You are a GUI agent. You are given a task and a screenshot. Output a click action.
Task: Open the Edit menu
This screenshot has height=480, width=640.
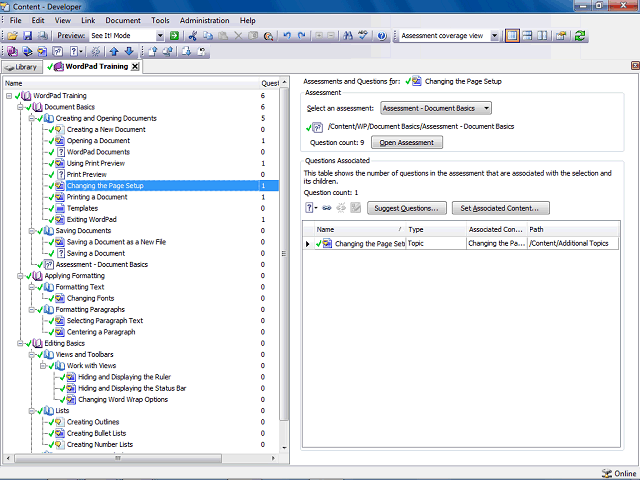coord(38,20)
